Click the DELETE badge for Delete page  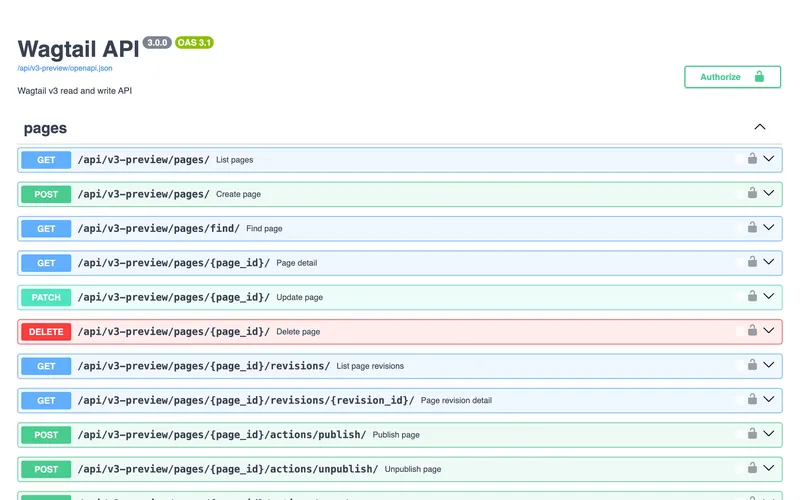46,332
